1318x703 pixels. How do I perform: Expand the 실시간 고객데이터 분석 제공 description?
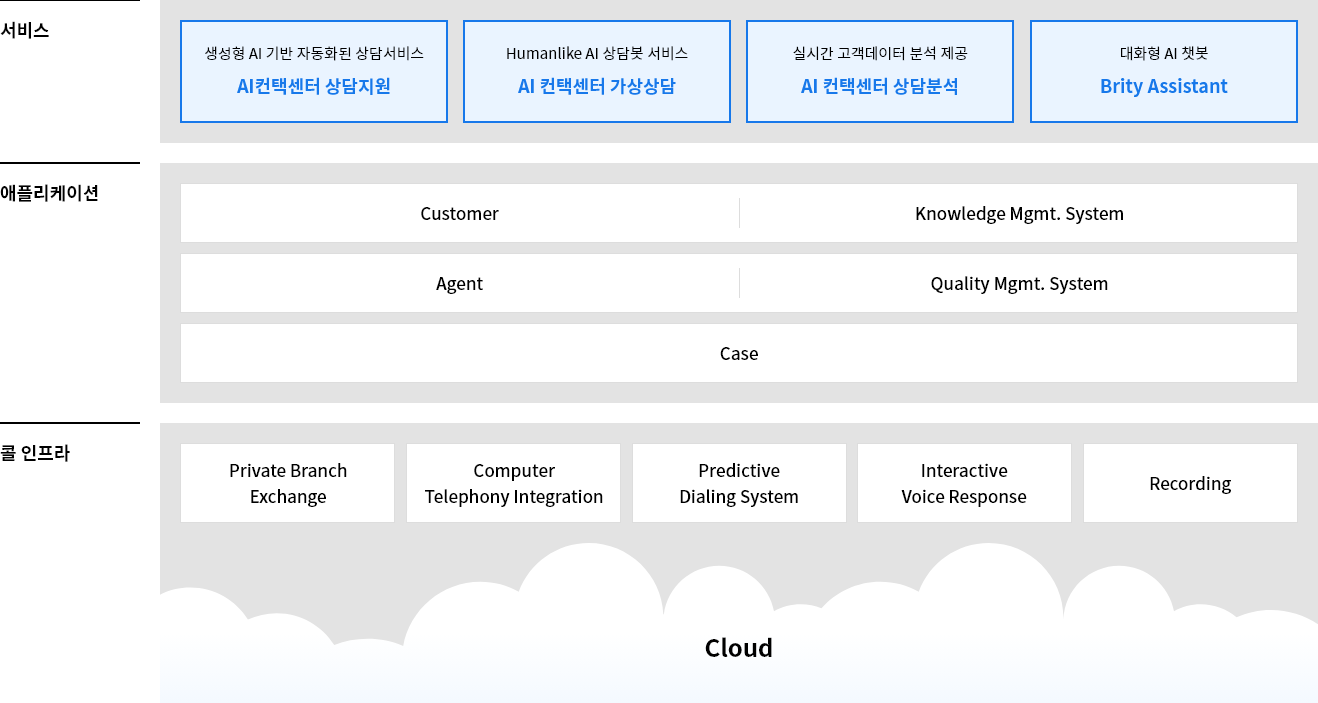879,53
